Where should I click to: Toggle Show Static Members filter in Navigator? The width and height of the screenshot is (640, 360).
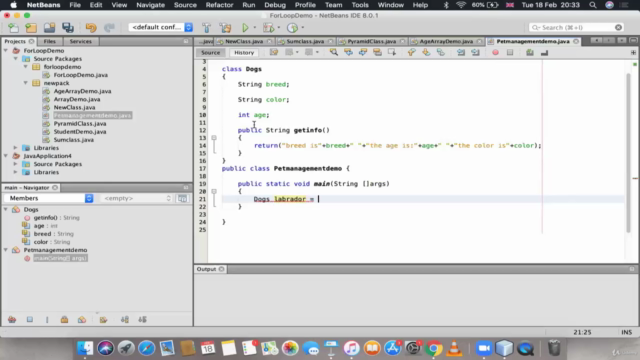[x=47, y=320]
